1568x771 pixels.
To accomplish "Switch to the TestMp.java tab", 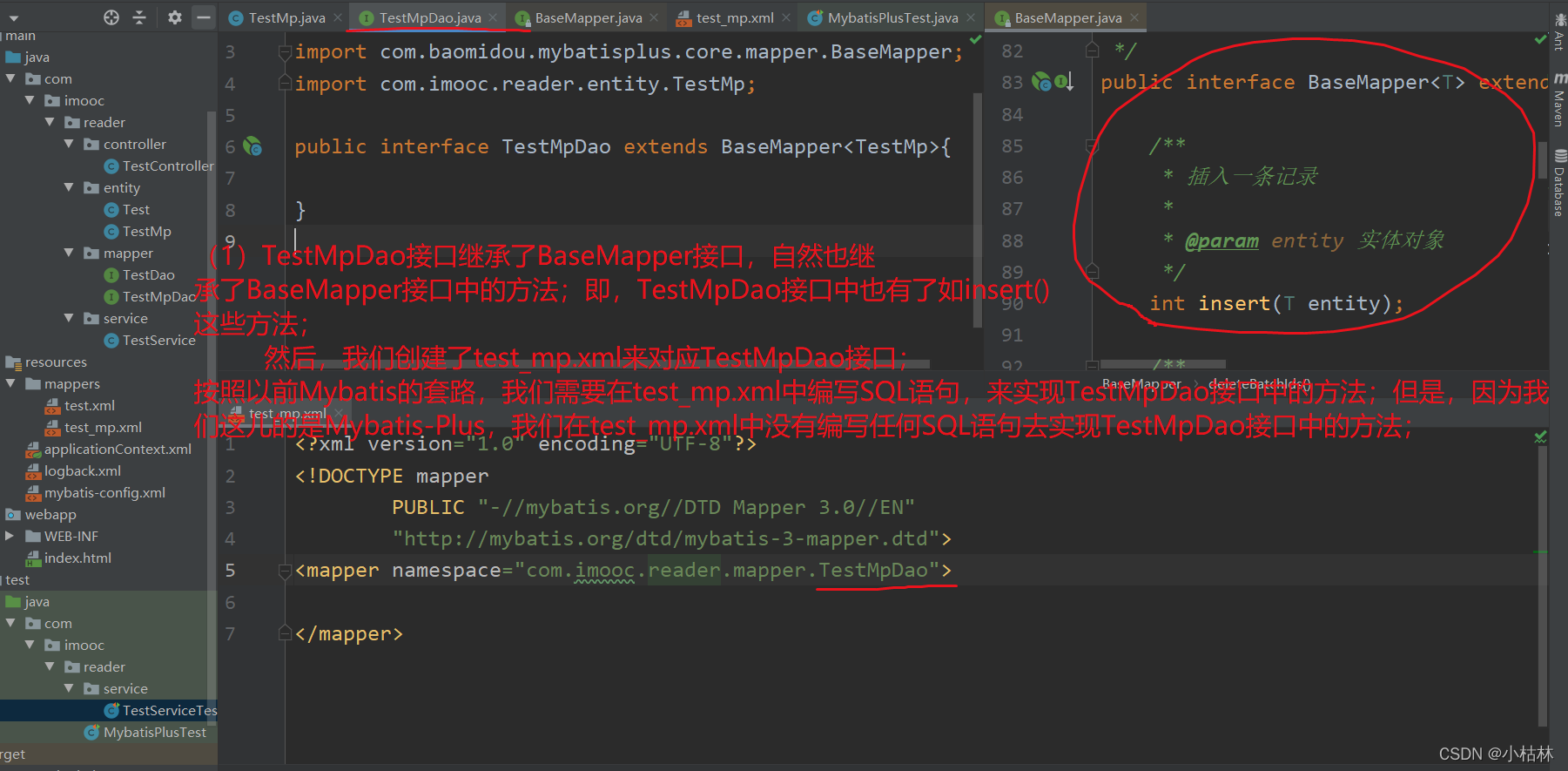I will [x=286, y=17].
